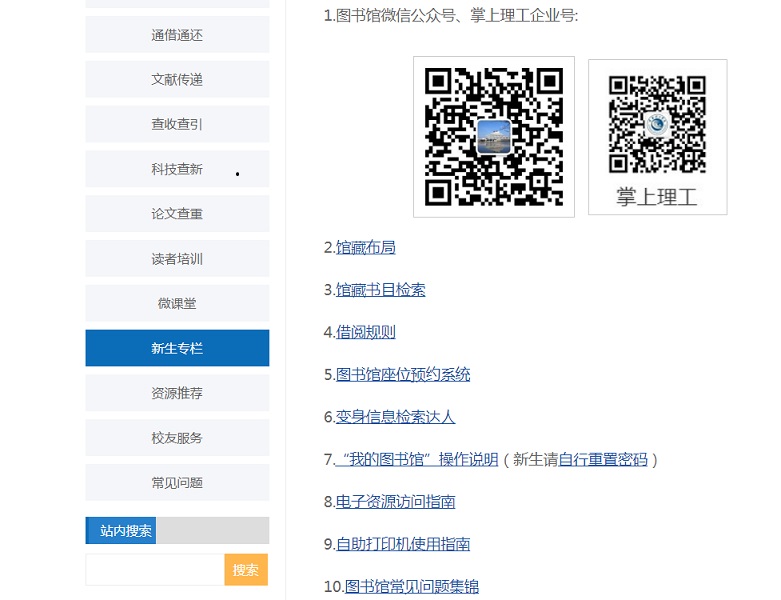Select 查收查引 in the sidebar
This screenshot has height=600, width=781.
pyautogui.click(x=177, y=124)
